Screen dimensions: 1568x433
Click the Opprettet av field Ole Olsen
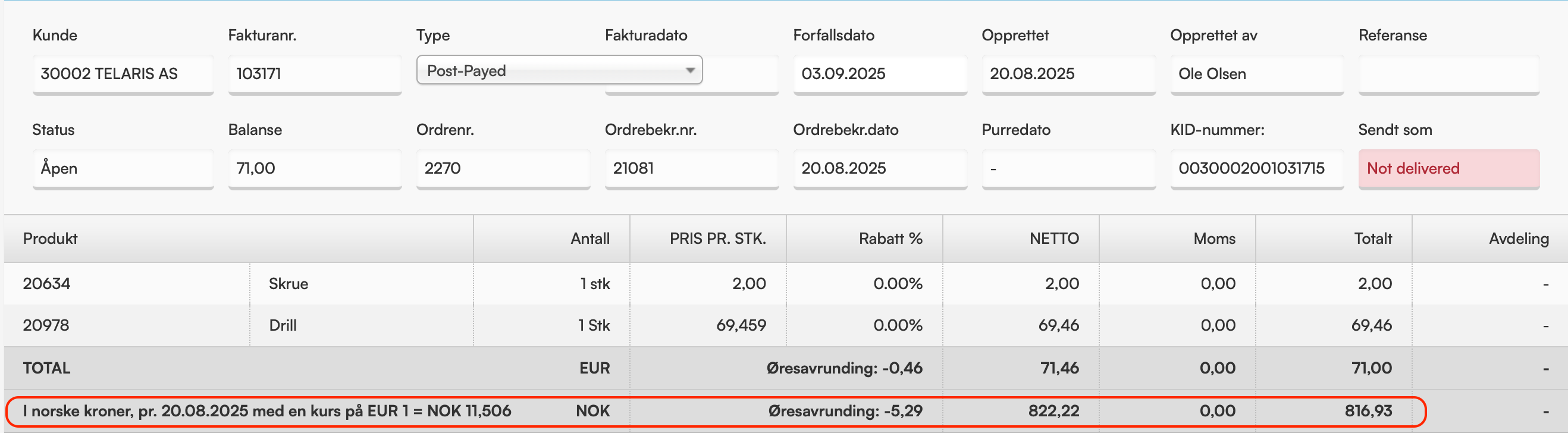point(1256,74)
